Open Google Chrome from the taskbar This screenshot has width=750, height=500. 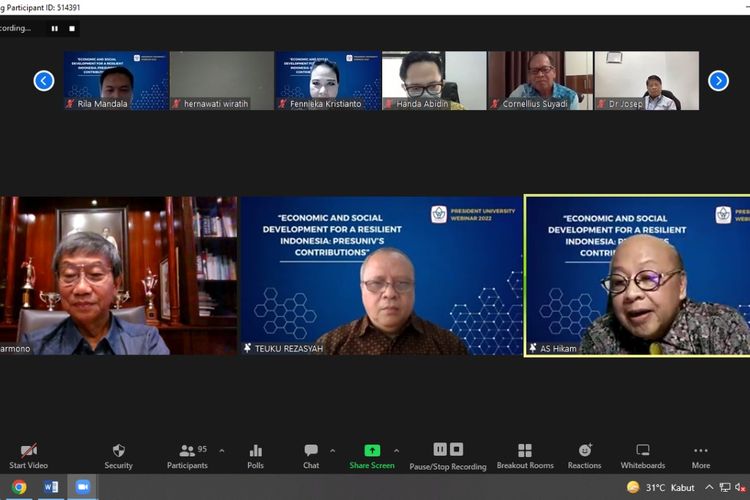click(19, 487)
